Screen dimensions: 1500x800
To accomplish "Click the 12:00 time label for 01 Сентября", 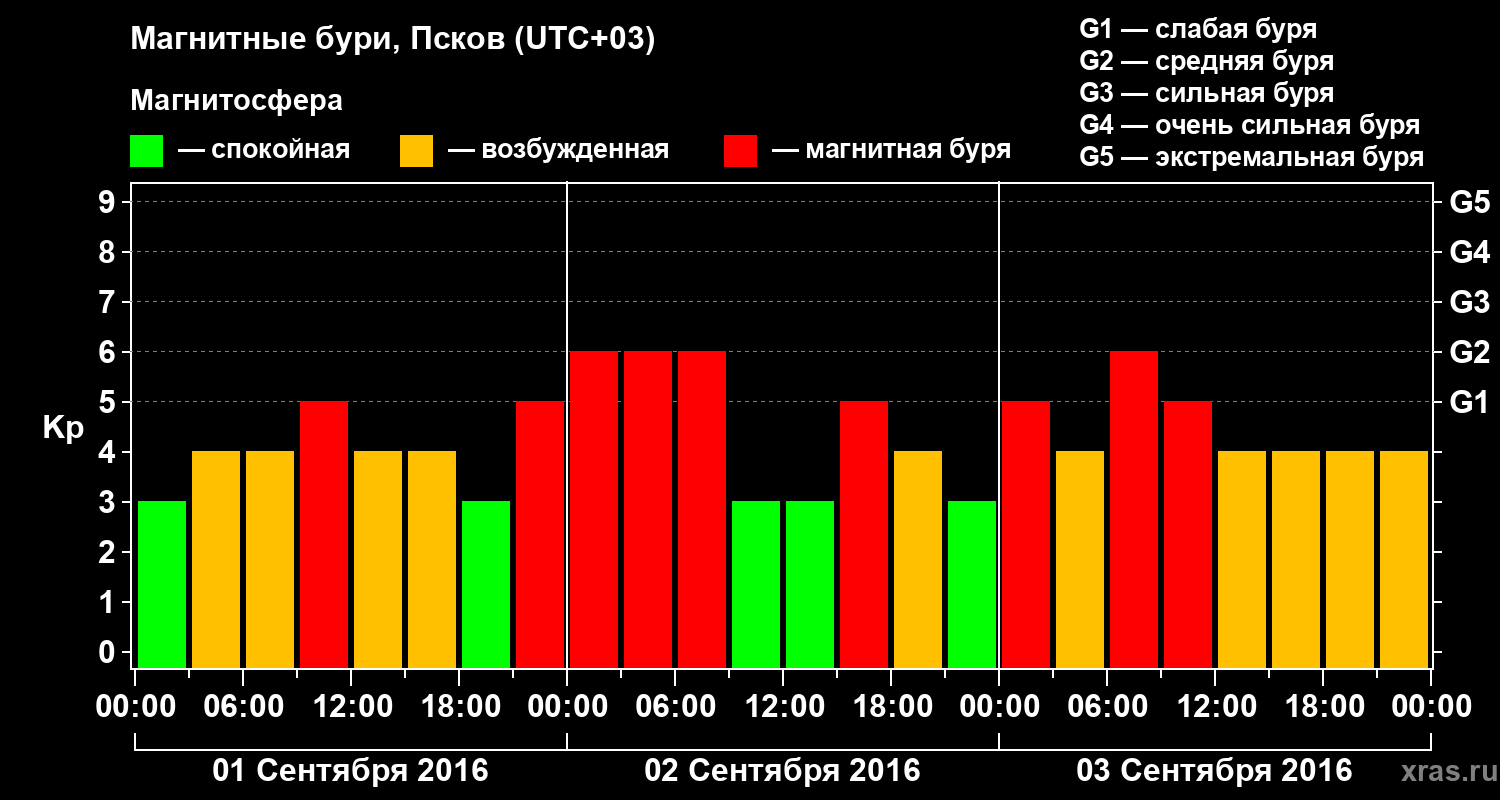I will pyautogui.click(x=351, y=706).
